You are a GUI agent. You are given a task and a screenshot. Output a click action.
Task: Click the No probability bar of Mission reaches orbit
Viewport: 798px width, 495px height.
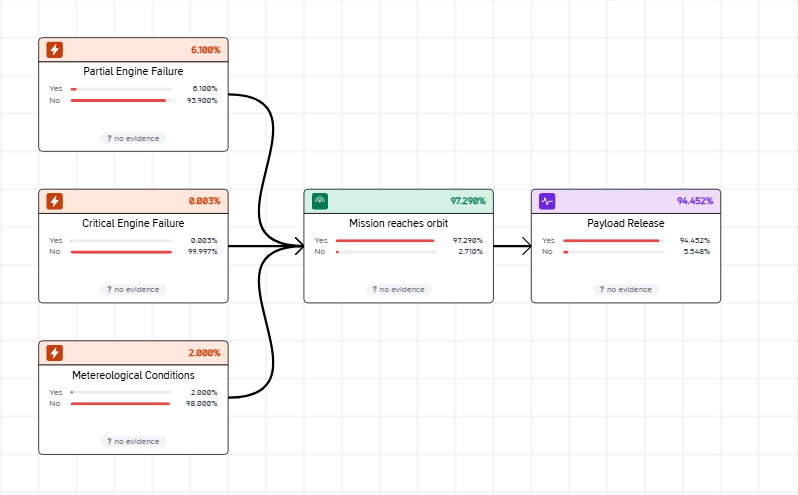pos(386,252)
